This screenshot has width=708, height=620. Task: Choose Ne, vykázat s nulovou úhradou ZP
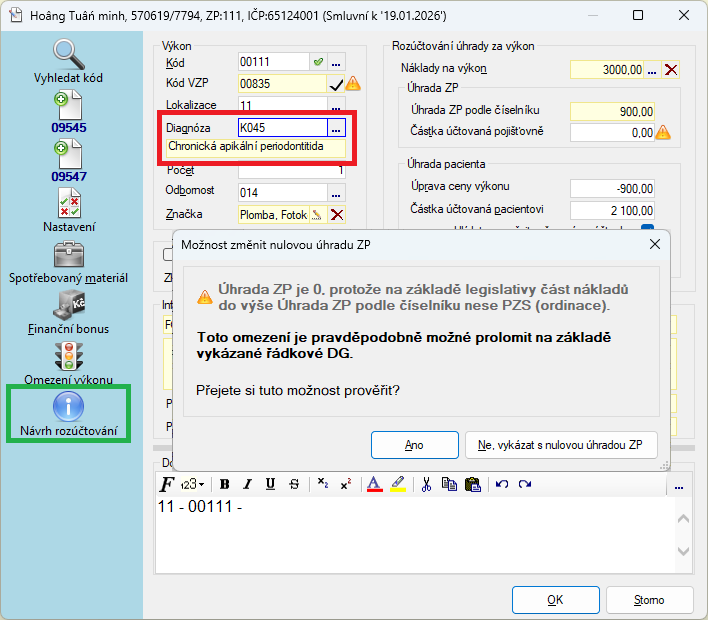tap(561, 445)
